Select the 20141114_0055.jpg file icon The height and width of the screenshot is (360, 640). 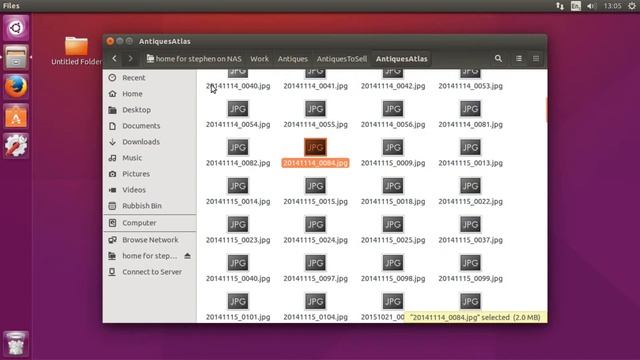coord(315,109)
